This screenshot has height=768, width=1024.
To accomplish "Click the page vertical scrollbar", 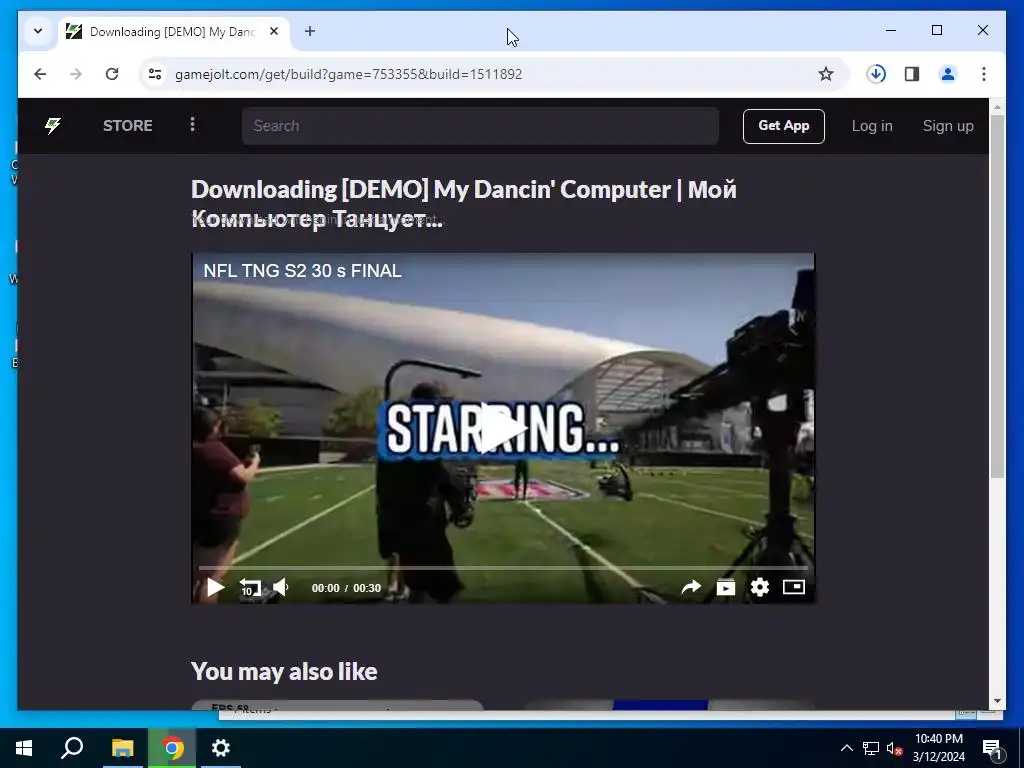I will pyautogui.click(x=997, y=297).
